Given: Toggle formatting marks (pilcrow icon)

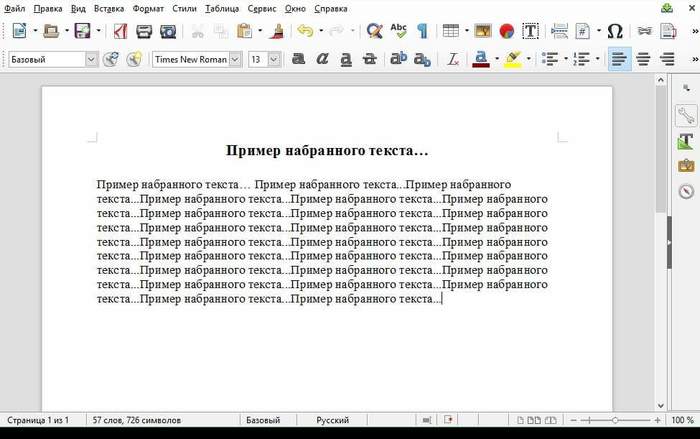Looking at the screenshot, I should tap(422, 32).
